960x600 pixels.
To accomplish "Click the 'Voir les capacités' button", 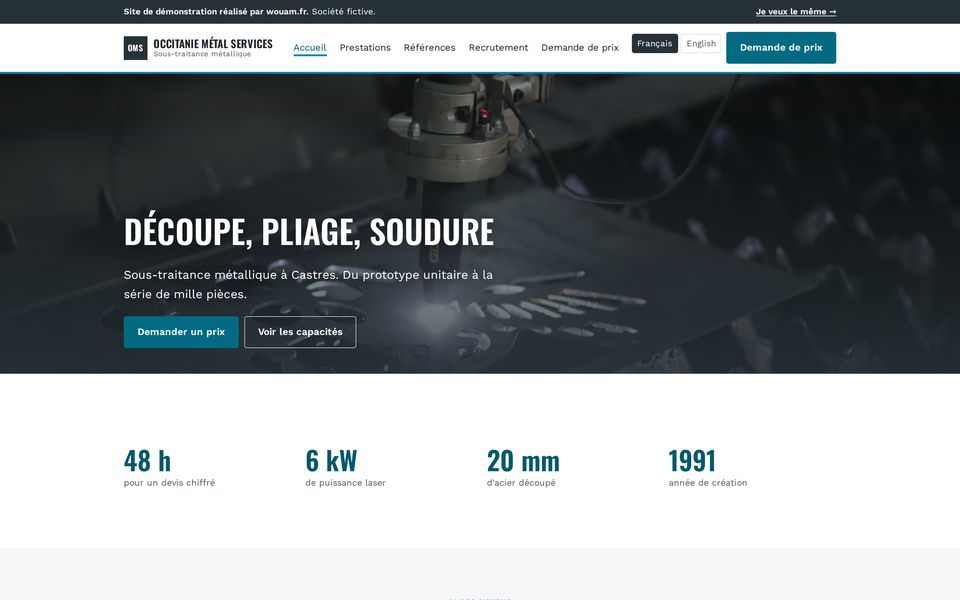I will click(300, 332).
